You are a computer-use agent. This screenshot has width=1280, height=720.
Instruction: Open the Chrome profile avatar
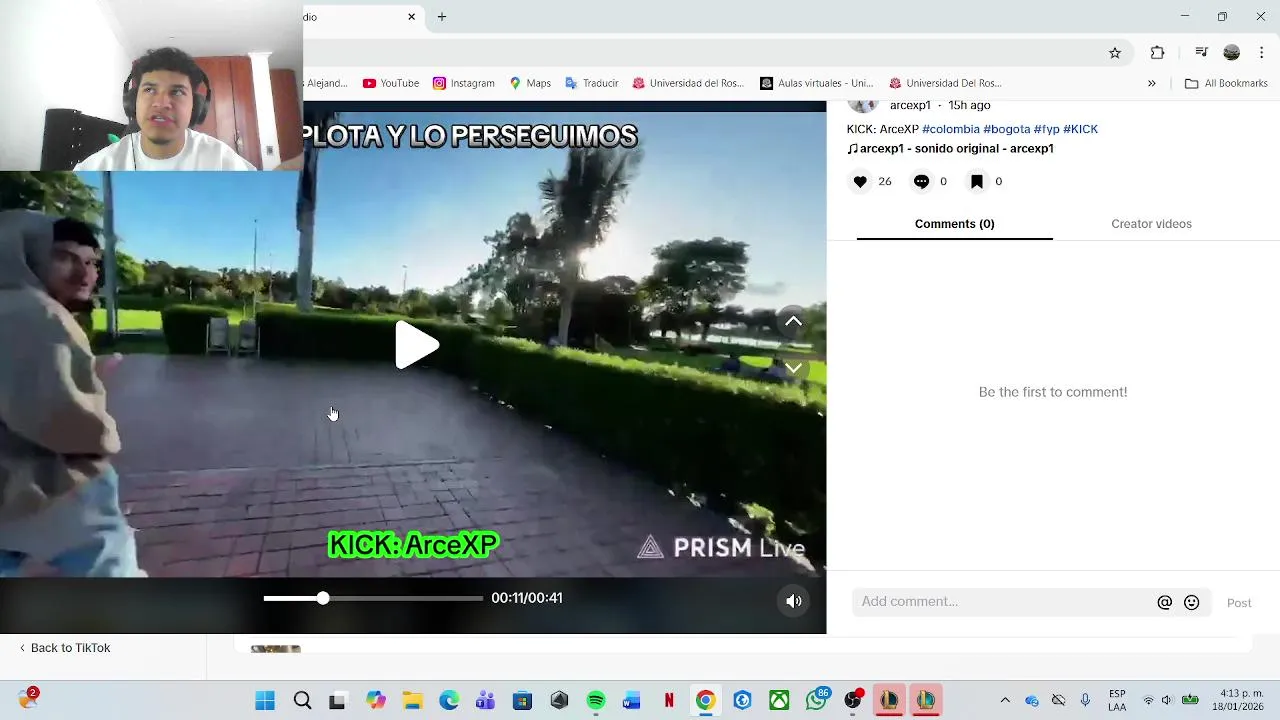point(1232,53)
